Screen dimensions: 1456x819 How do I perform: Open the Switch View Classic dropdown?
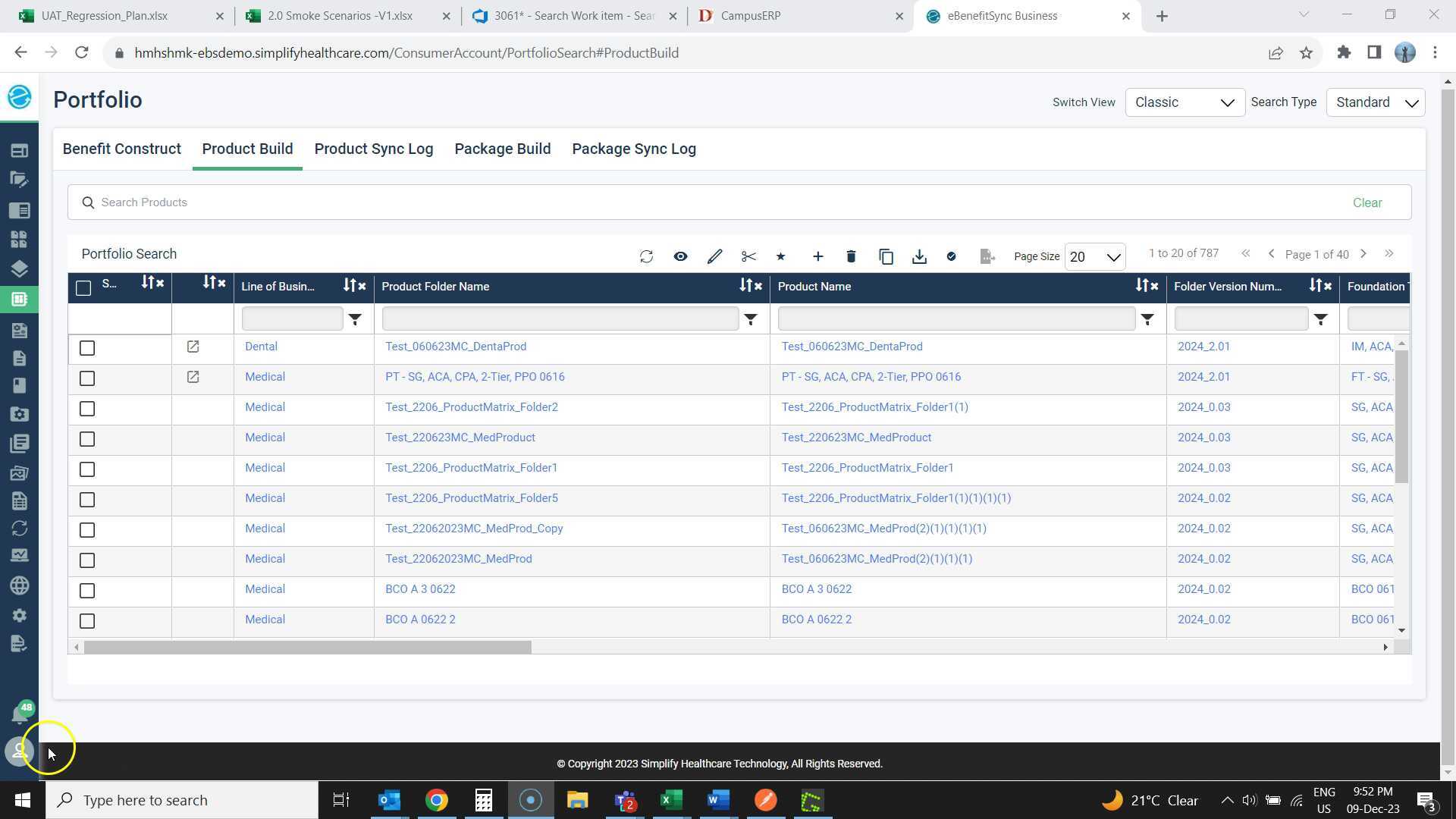1185,102
